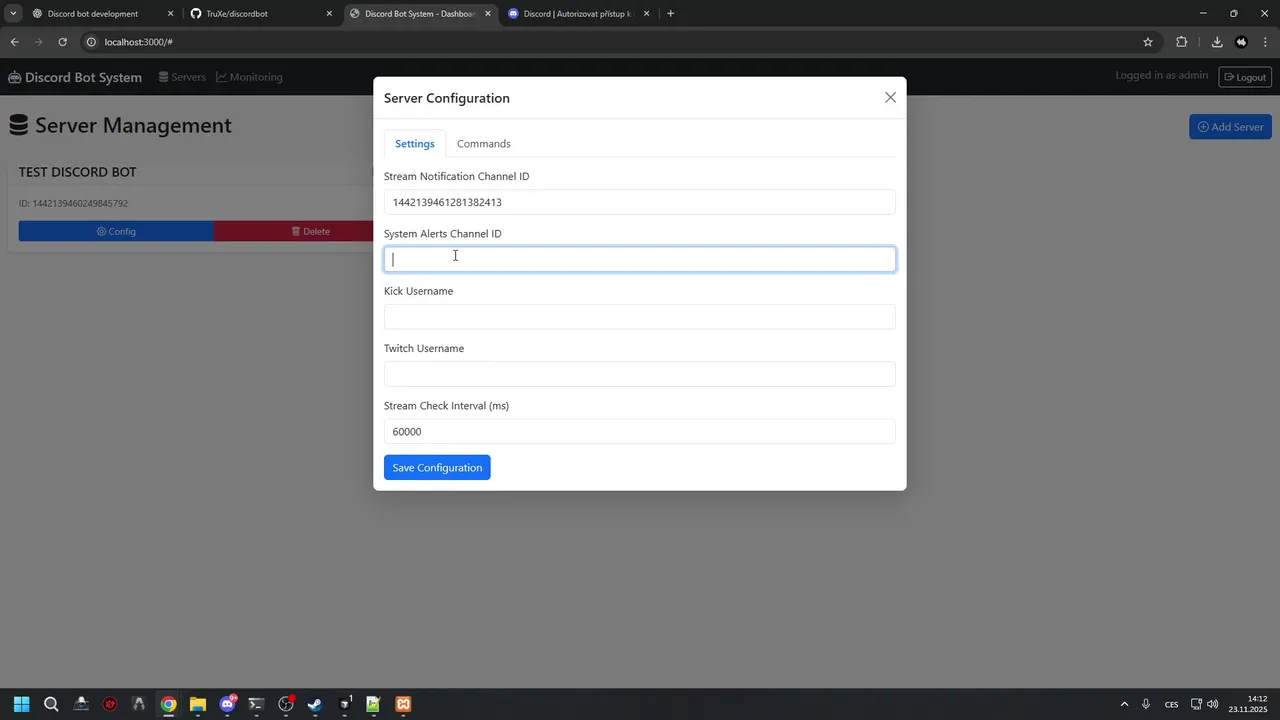Open the browser extensions menu
Image resolution: width=1280 pixels, height=720 pixels.
pyautogui.click(x=1182, y=42)
